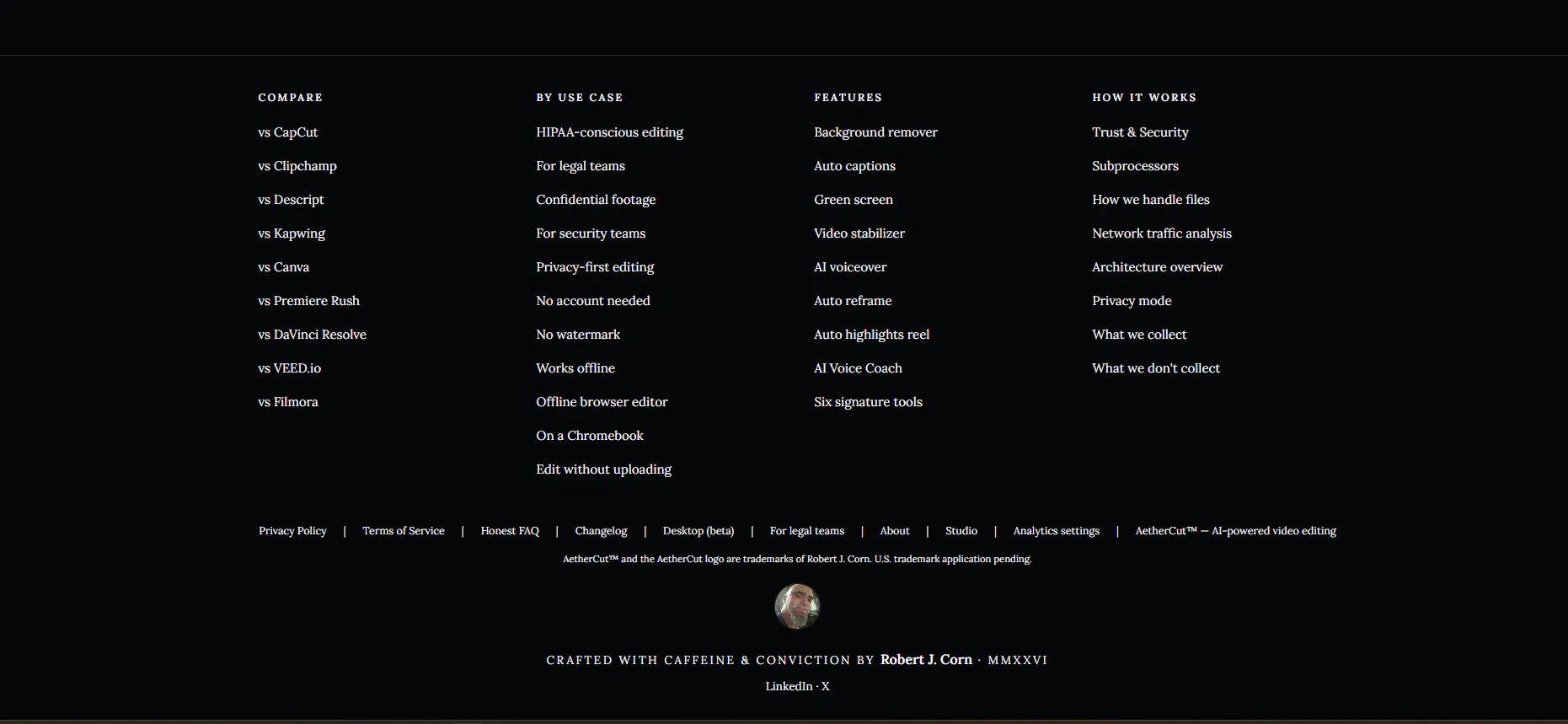Open For security teams link
This screenshot has height=724, width=1568.
(591, 233)
